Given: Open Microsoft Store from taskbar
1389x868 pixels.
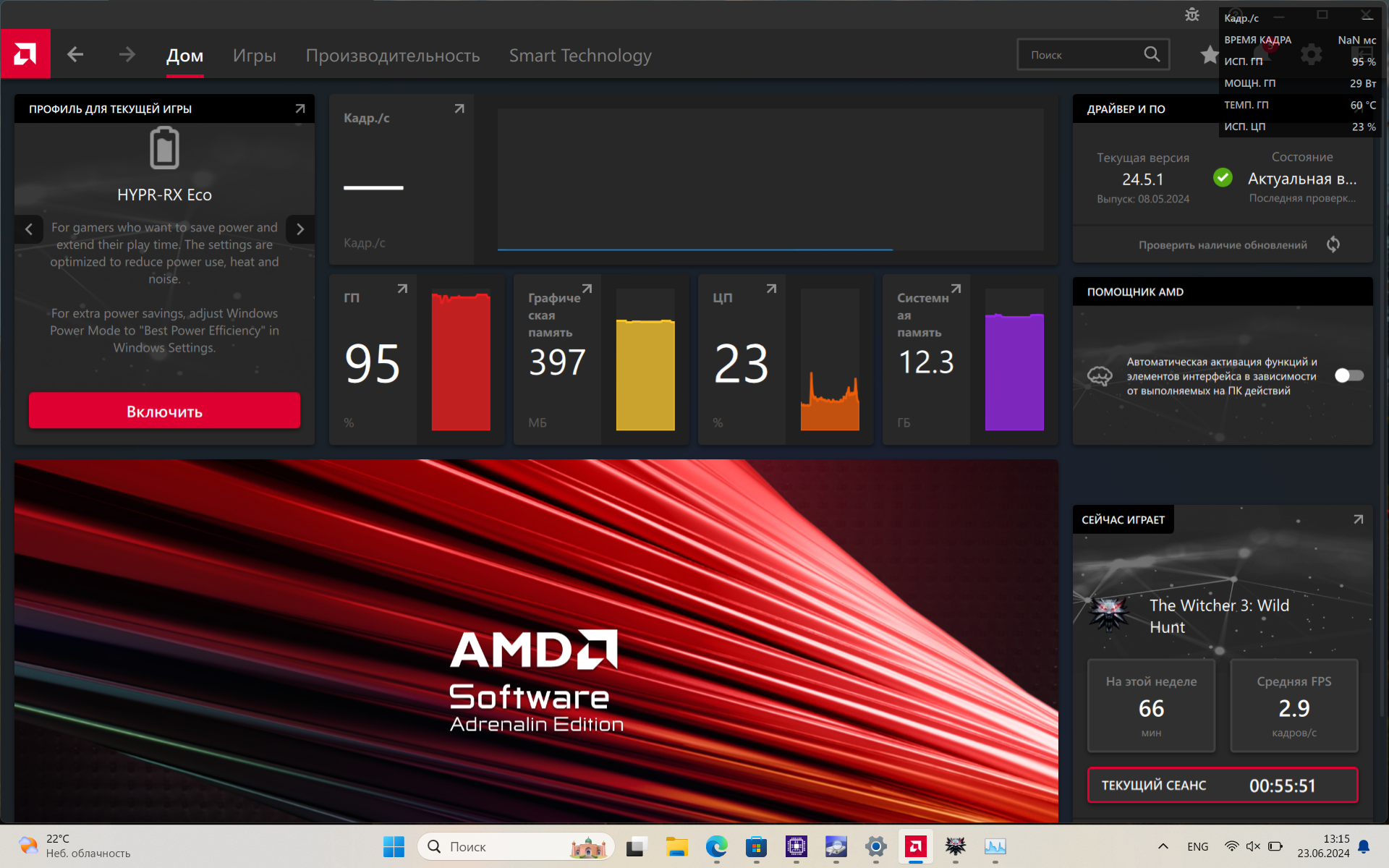Looking at the screenshot, I should tap(756, 846).
